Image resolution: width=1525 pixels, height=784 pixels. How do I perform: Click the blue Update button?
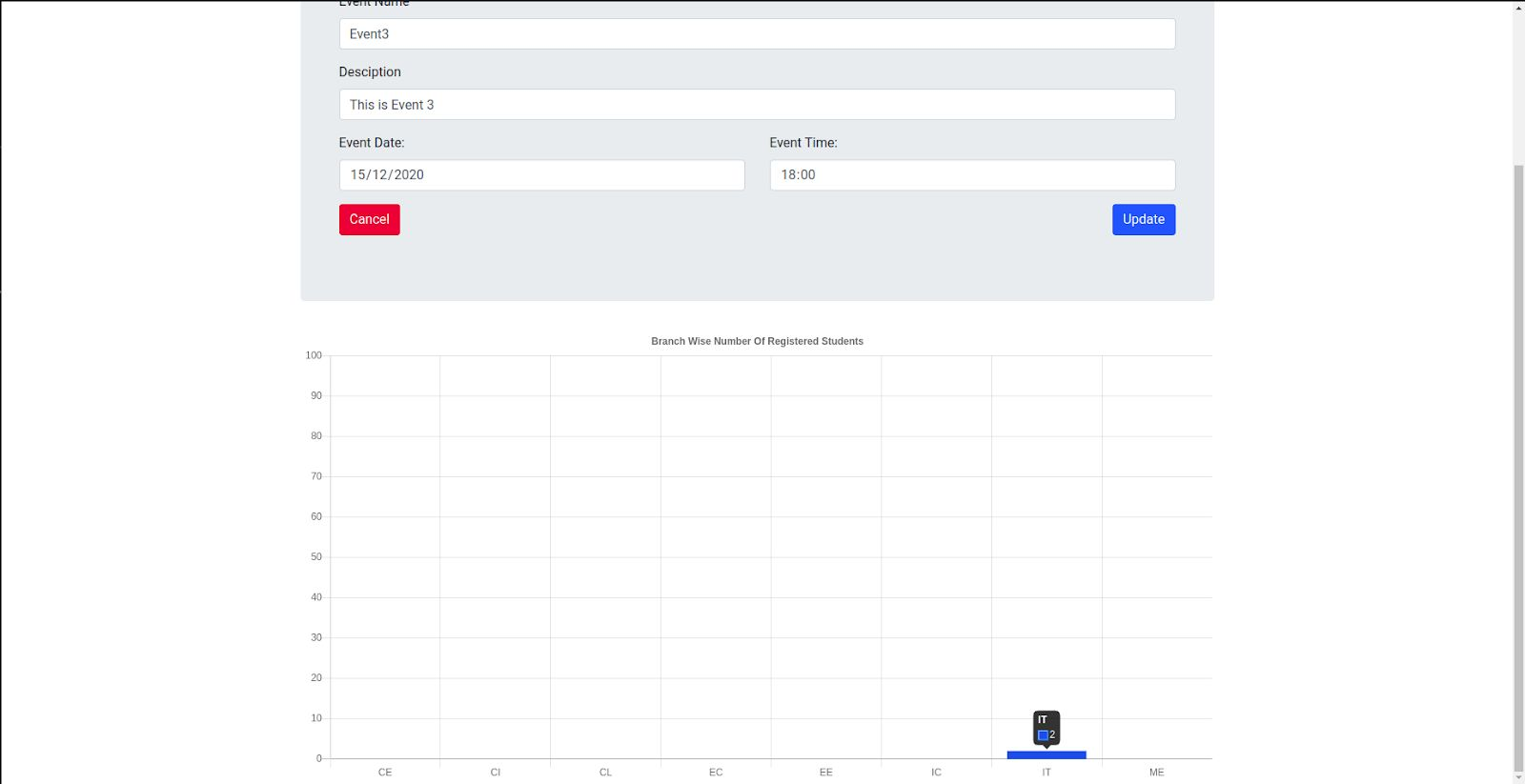(x=1144, y=219)
